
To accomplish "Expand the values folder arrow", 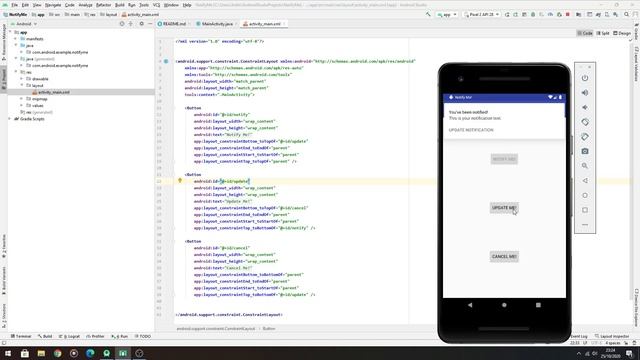I will click(22, 105).
